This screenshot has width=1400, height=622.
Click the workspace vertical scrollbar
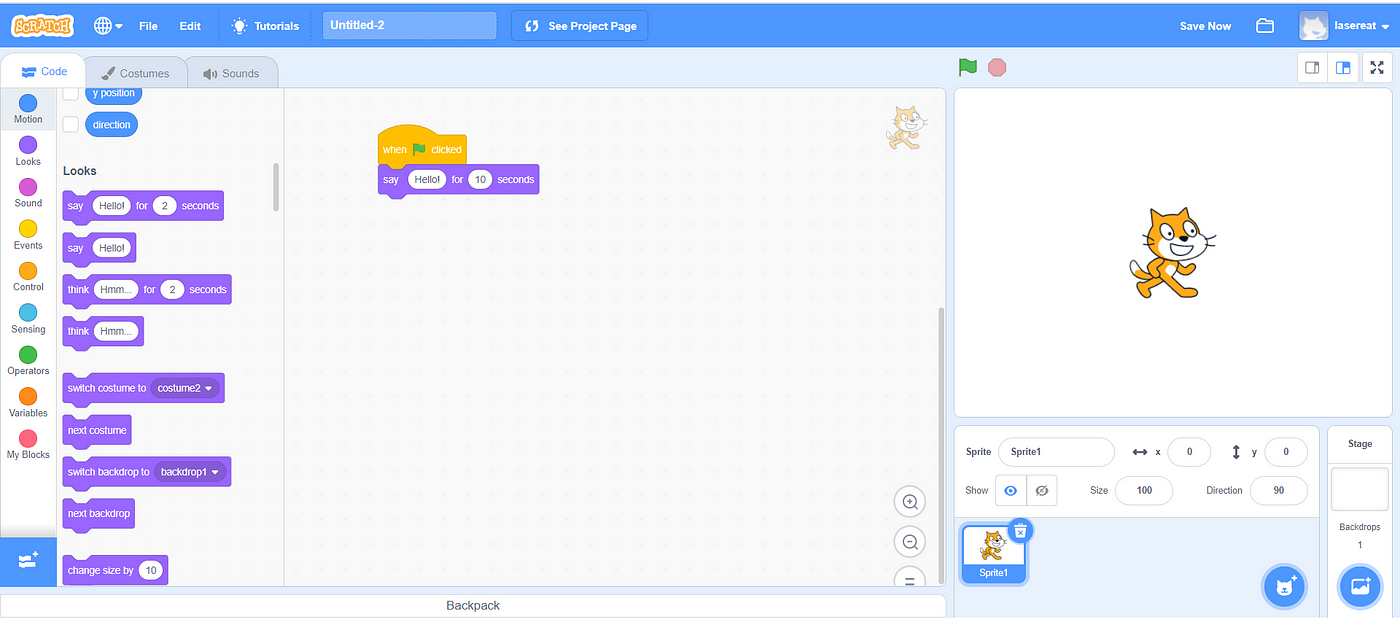pyautogui.click(x=939, y=445)
